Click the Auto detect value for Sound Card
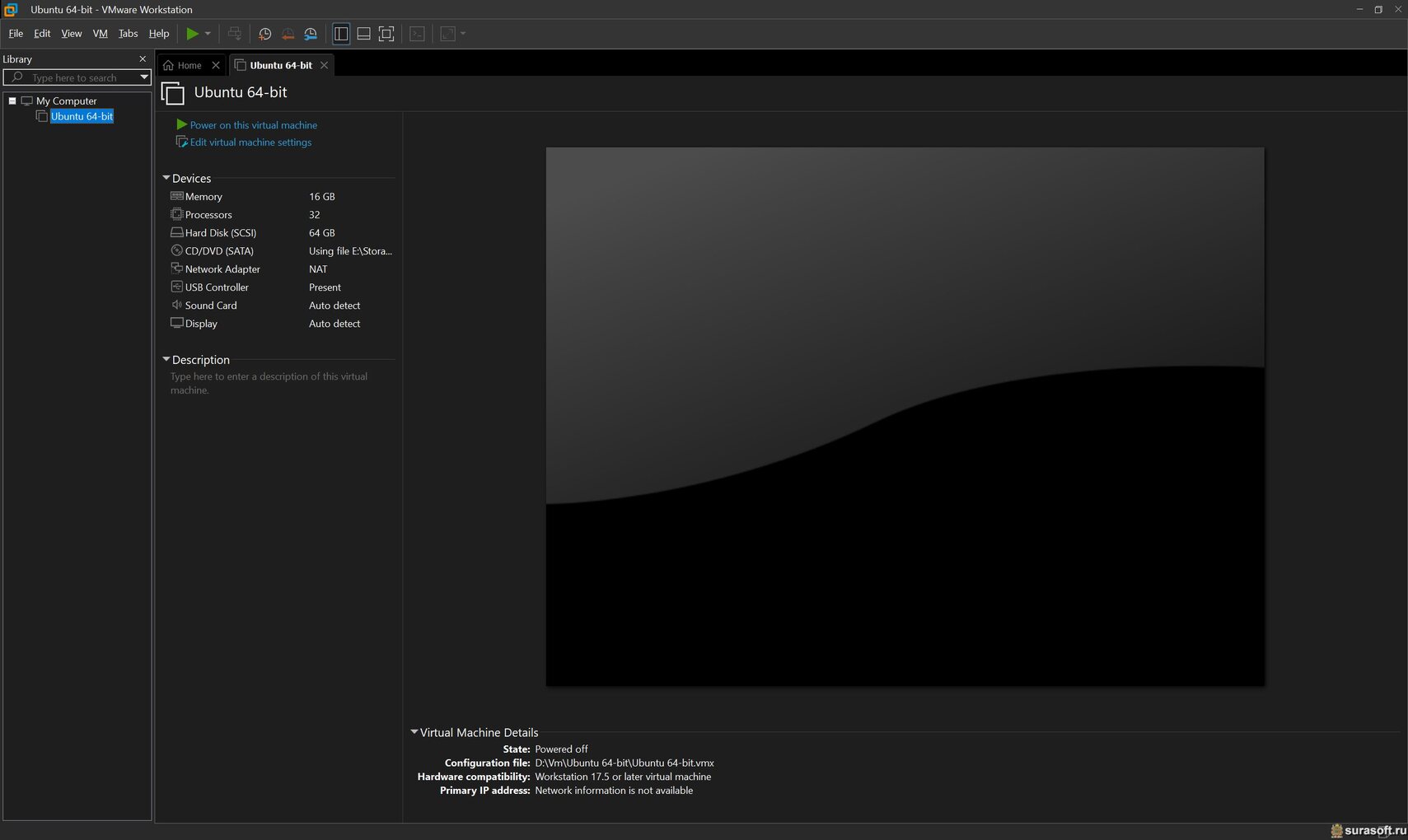 (x=334, y=306)
